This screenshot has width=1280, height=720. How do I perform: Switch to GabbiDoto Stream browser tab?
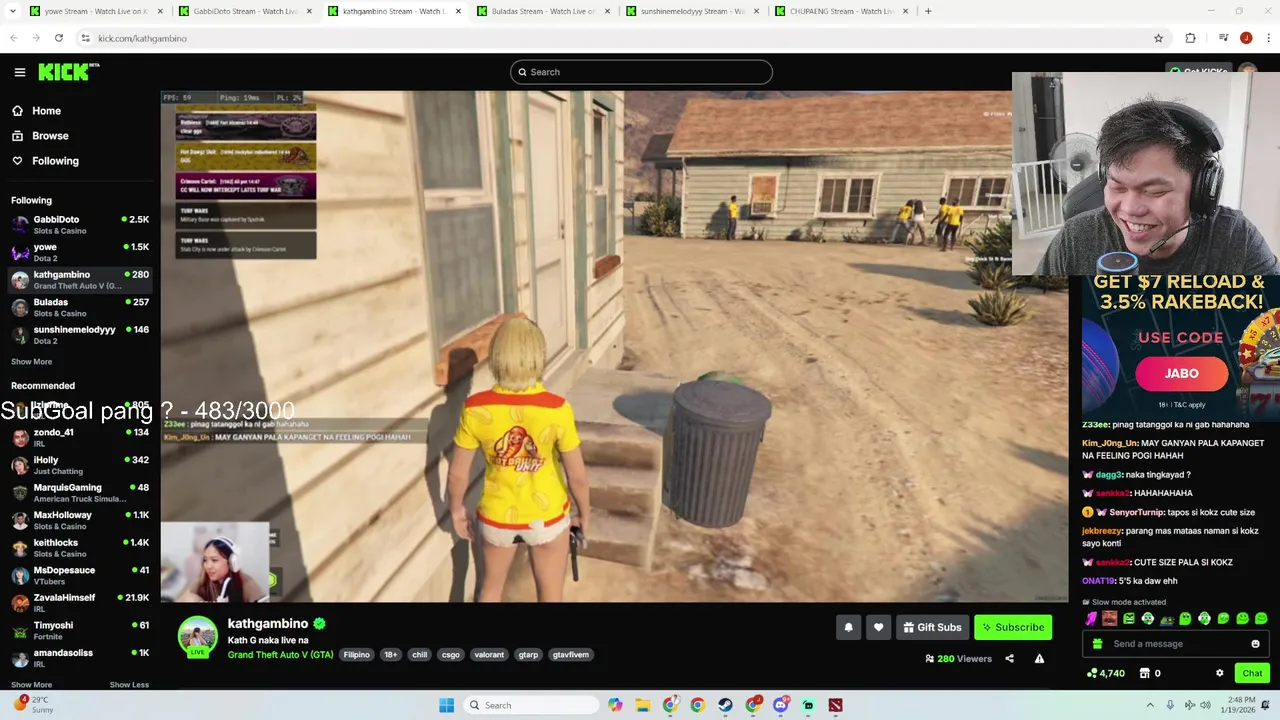(x=245, y=11)
